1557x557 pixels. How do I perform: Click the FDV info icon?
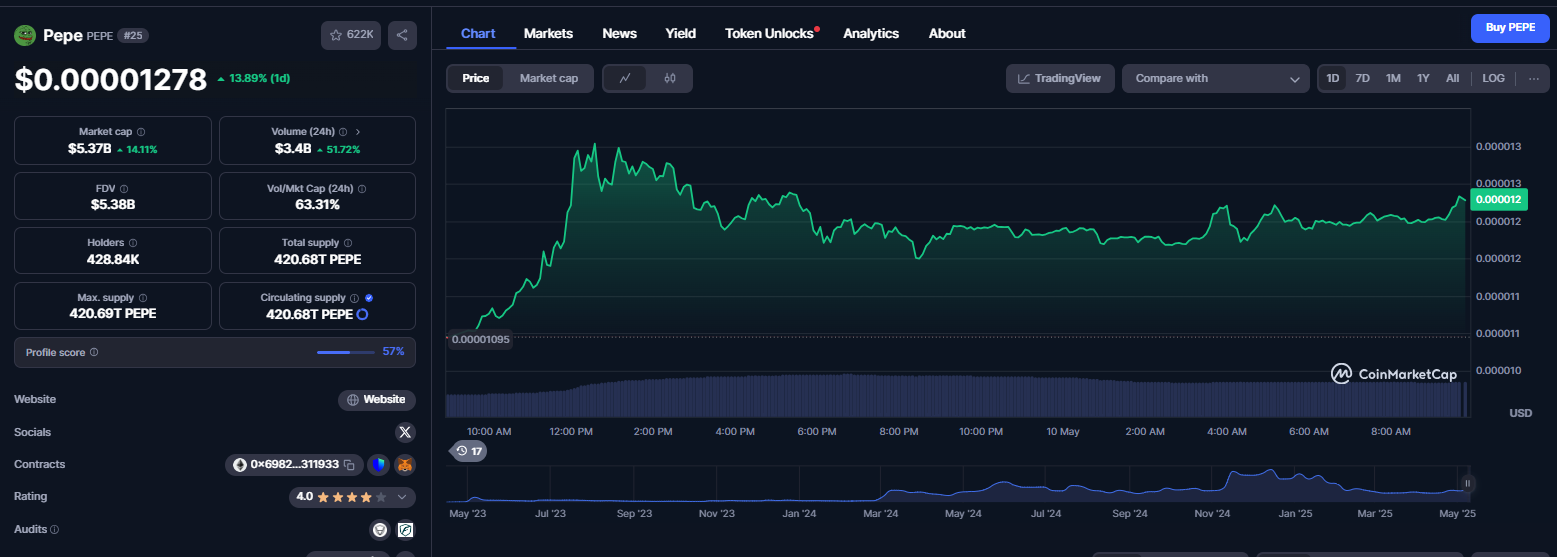tap(124, 188)
